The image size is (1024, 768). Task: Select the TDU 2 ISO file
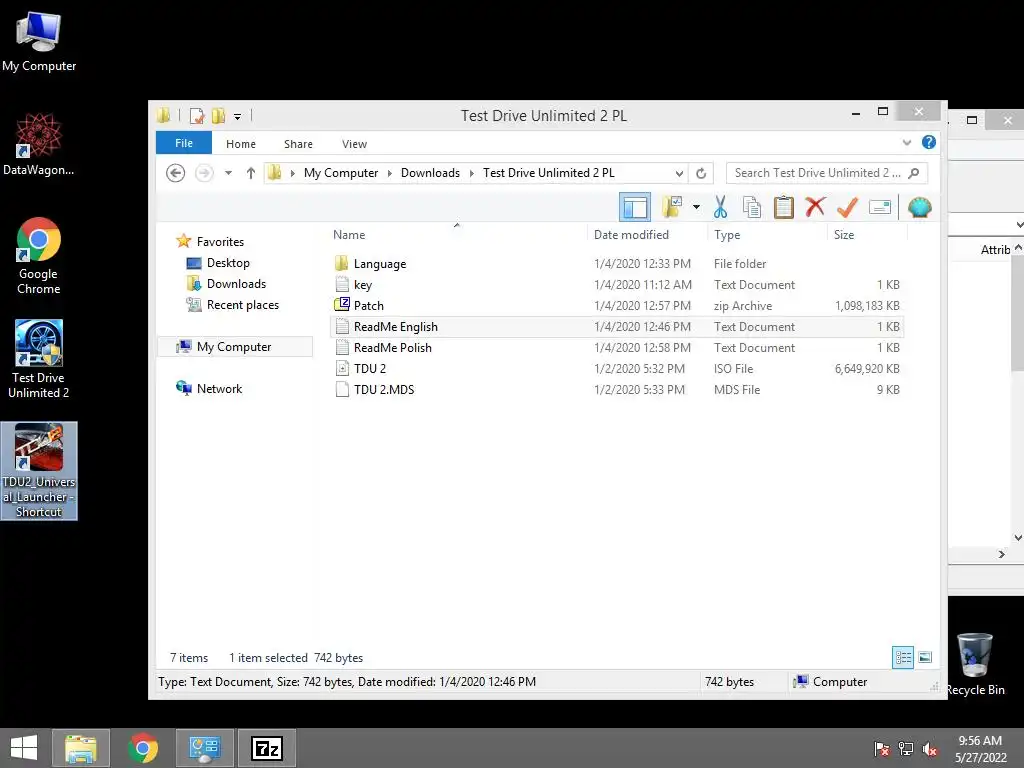[x=617, y=368]
